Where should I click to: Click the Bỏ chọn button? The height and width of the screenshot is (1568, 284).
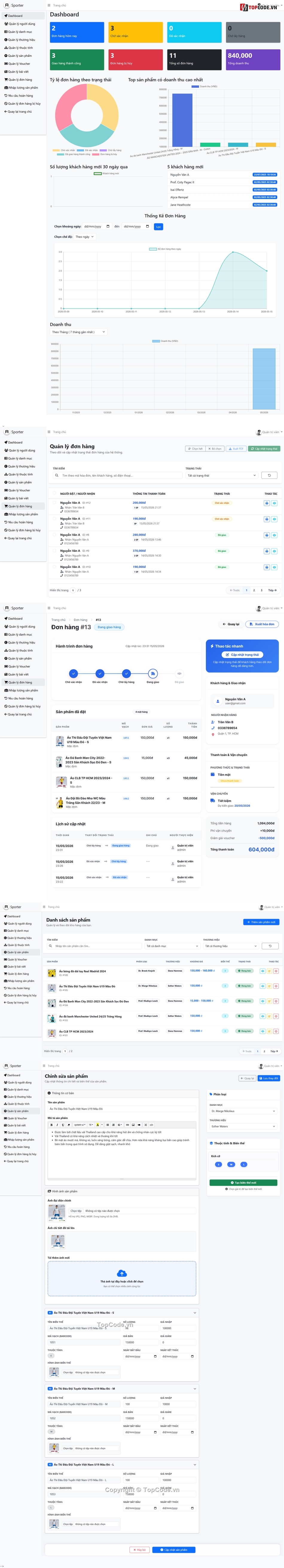coord(215,449)
